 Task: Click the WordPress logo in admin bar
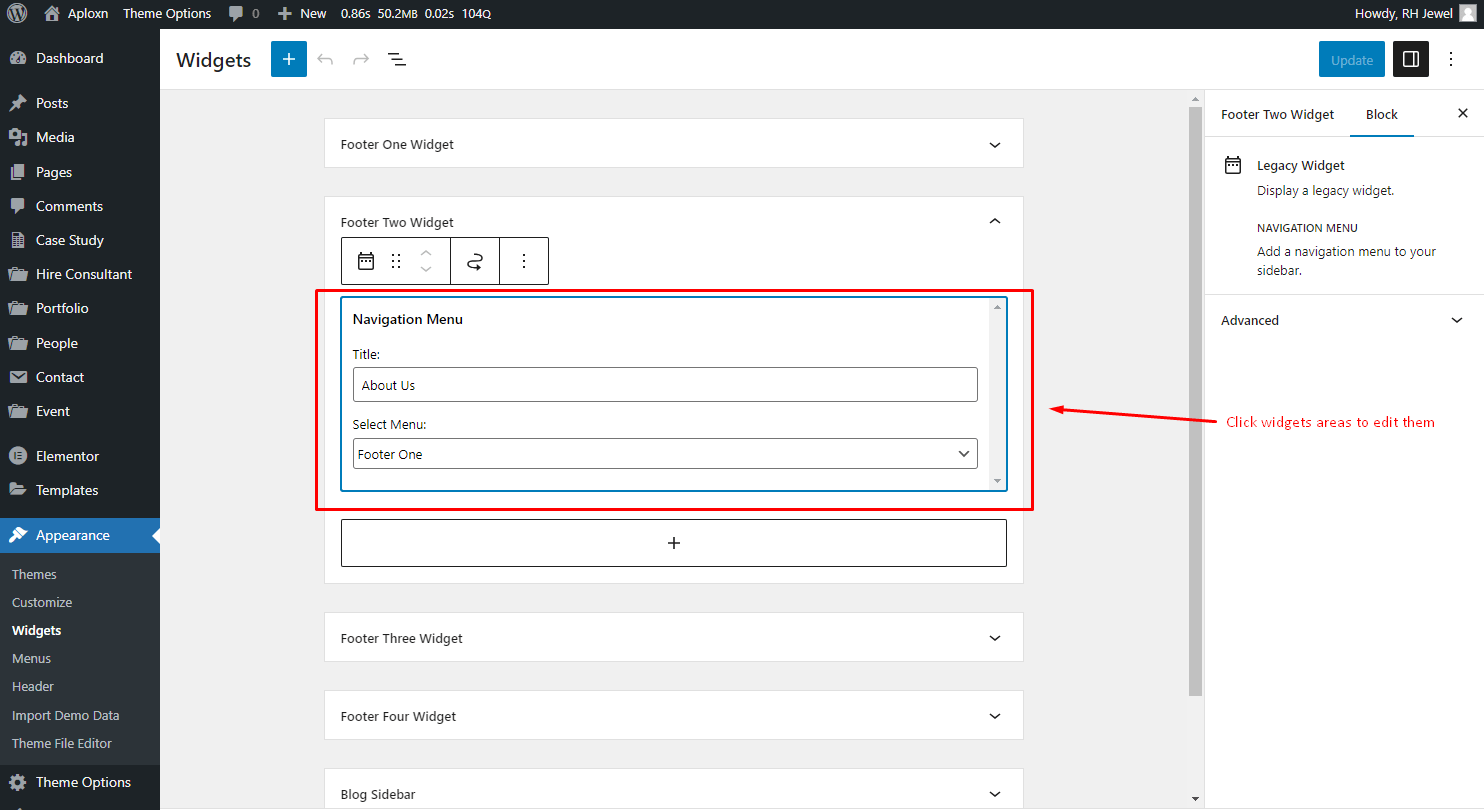(x=17, y=14)
